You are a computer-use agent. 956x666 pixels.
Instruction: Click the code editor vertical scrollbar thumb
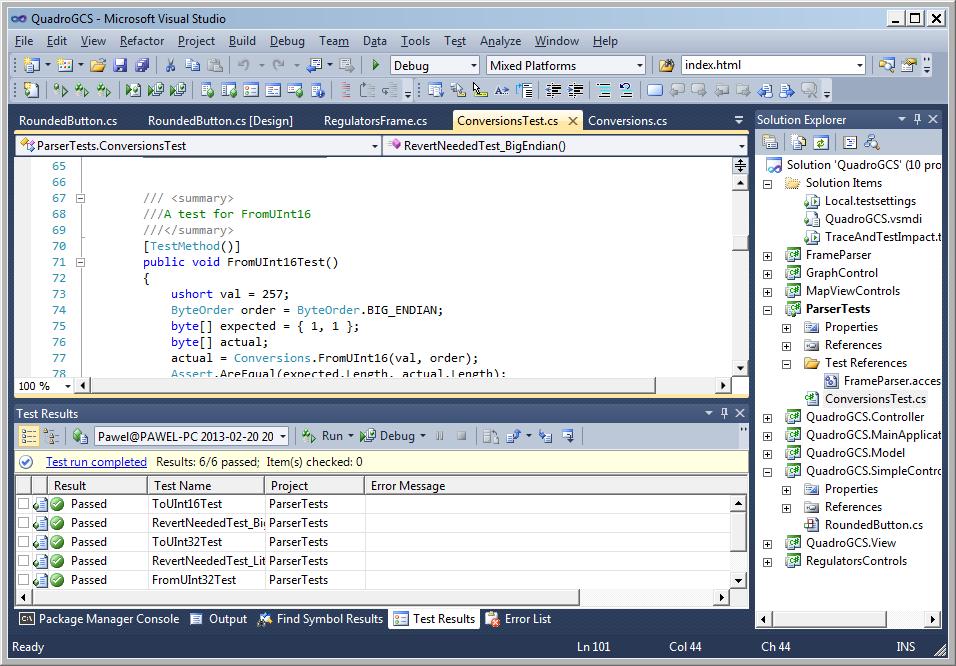point(740,242)
